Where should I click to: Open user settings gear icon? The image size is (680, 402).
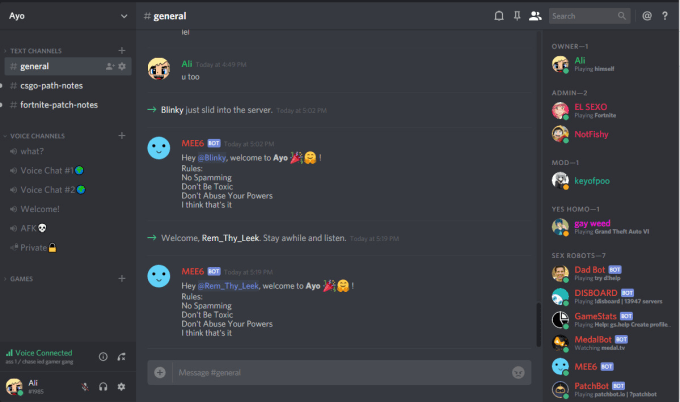(x=121, y=386)
